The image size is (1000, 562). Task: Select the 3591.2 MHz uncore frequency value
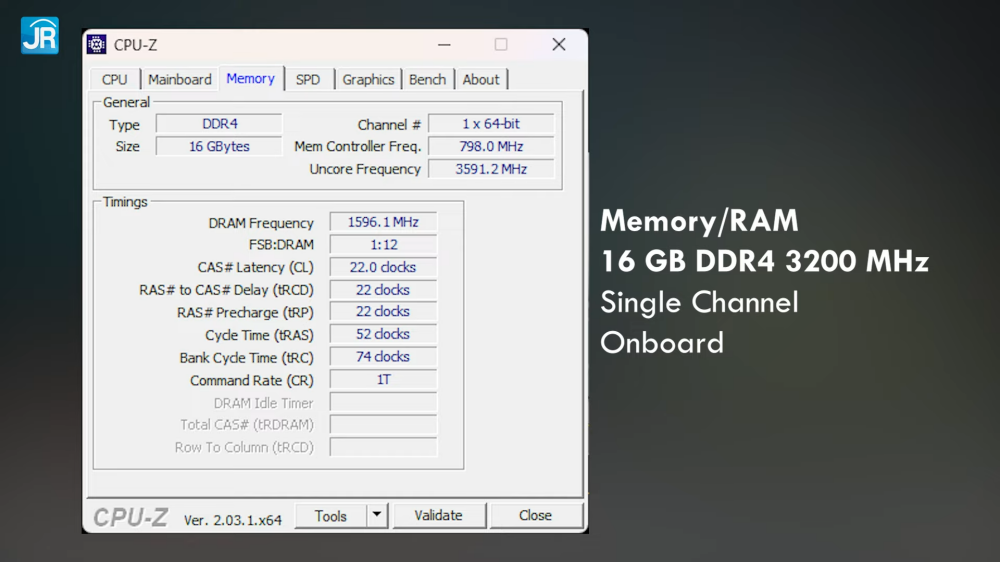point(491,169)
